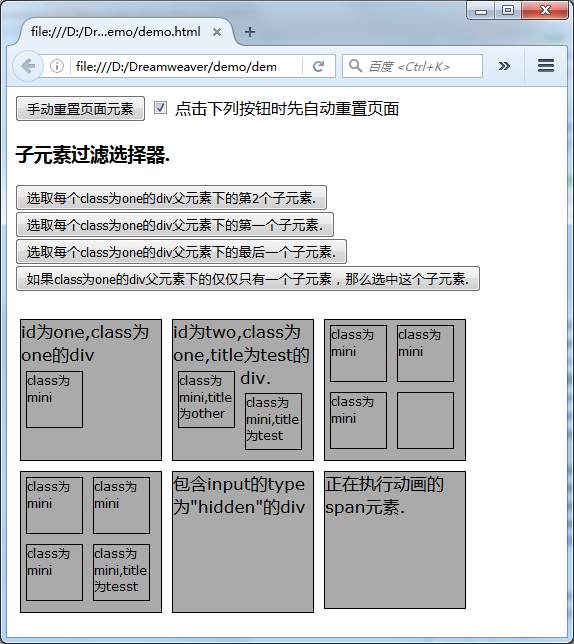Click the mini div titled 为tesst

[122, 572]
